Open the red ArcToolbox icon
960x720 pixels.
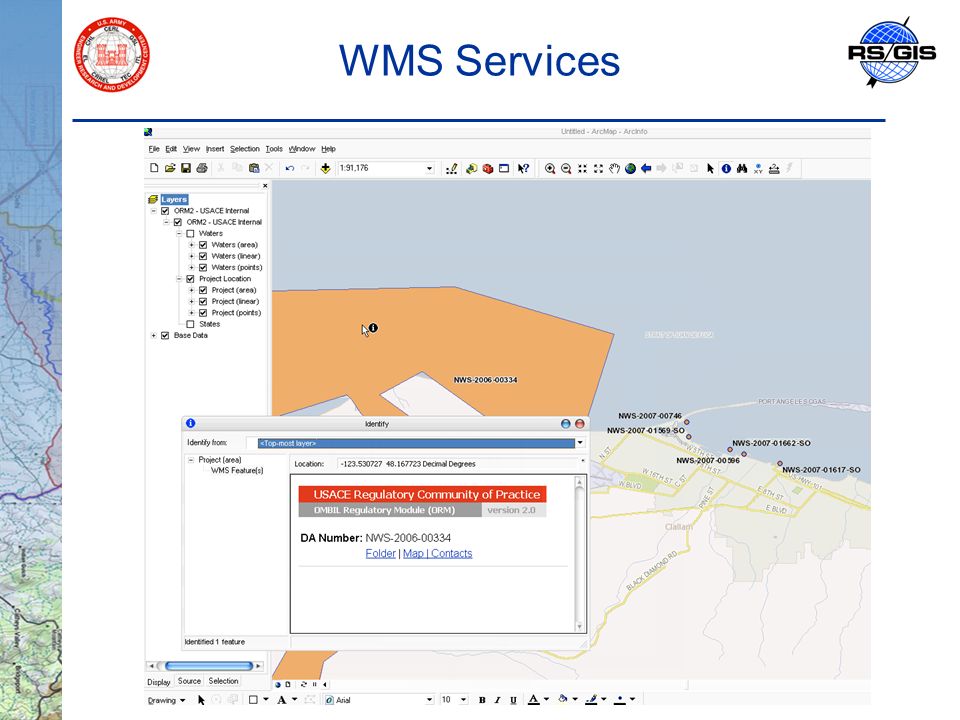click(488, 168)
